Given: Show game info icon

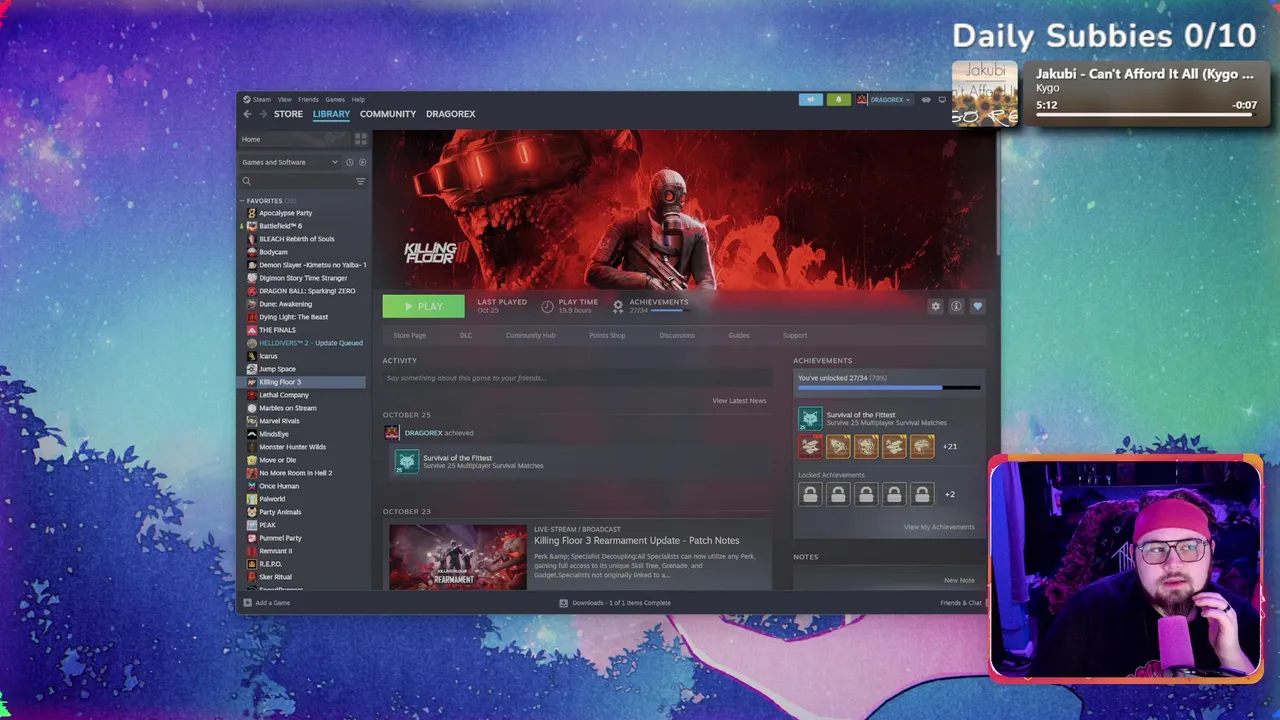Looking at the screenshot, I should [956, 306].
